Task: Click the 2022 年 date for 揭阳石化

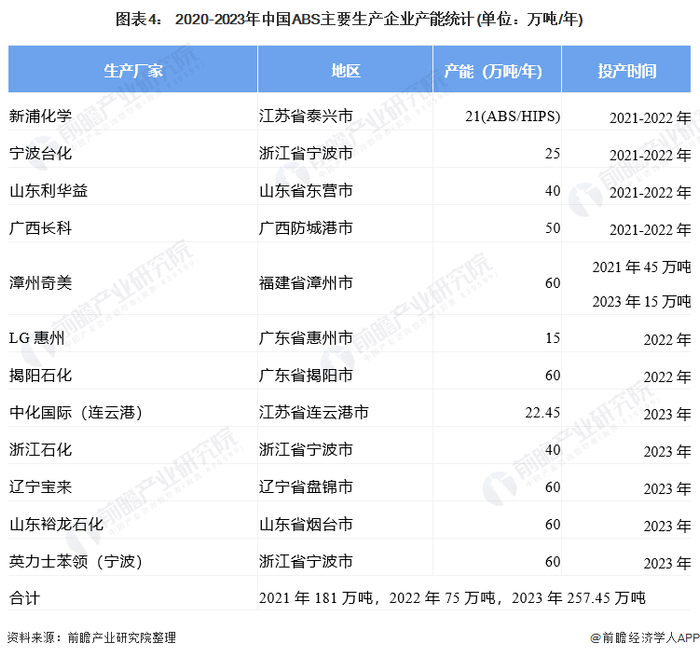Action: coord(667,377)
